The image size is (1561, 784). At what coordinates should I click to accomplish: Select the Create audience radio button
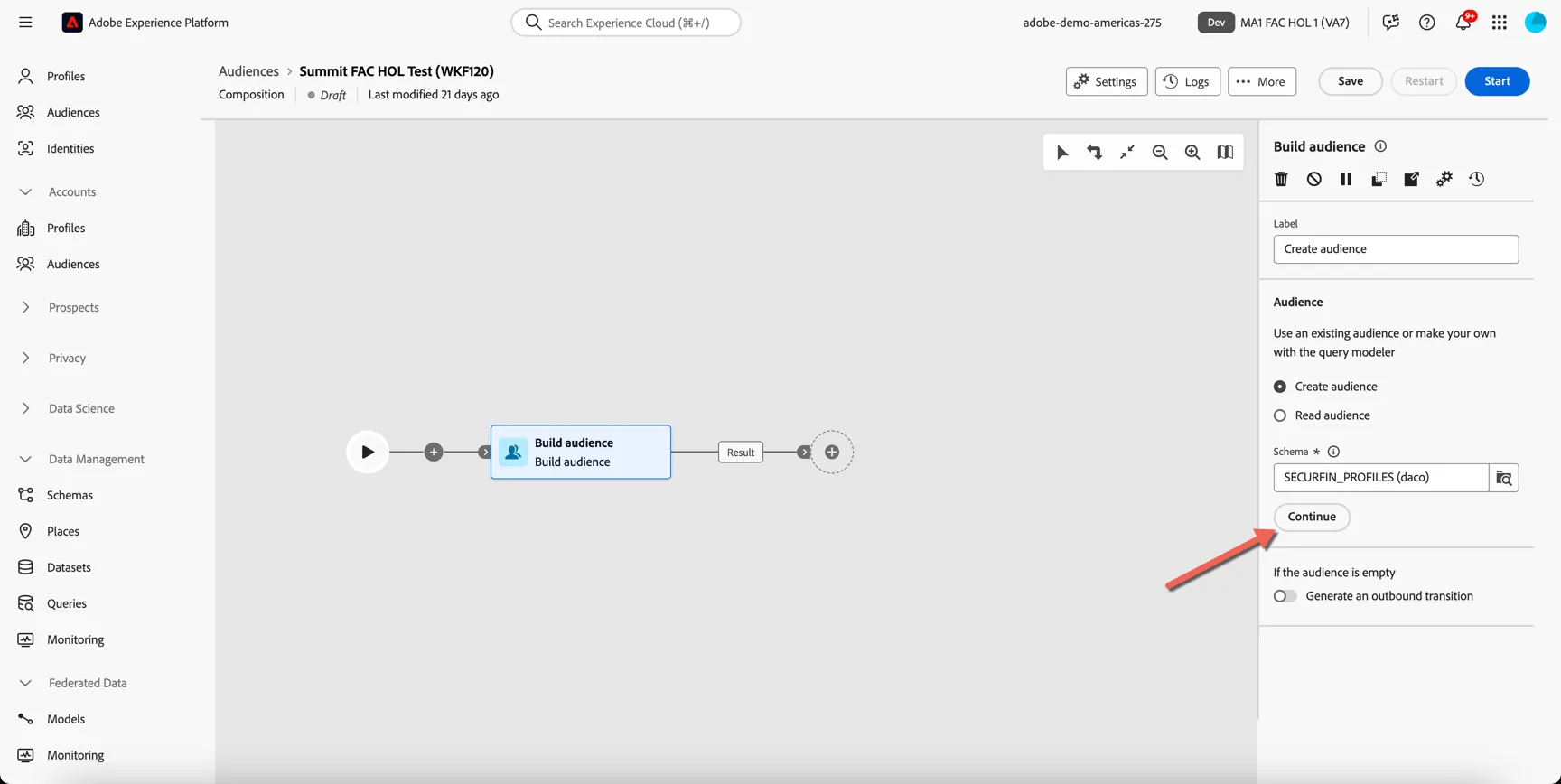click(x=1280, y=387)
